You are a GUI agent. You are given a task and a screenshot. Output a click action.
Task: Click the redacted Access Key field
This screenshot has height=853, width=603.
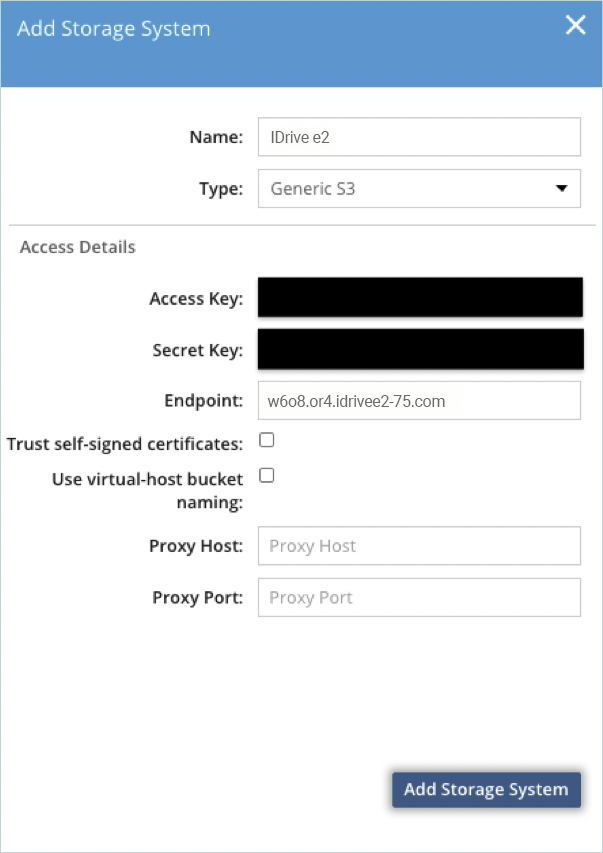pos(420,298)
